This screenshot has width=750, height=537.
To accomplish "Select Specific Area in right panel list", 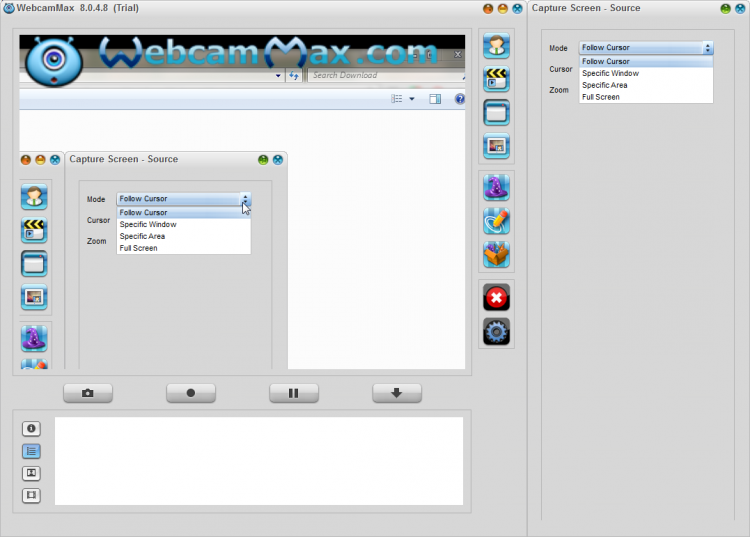I will coord(646,85).
